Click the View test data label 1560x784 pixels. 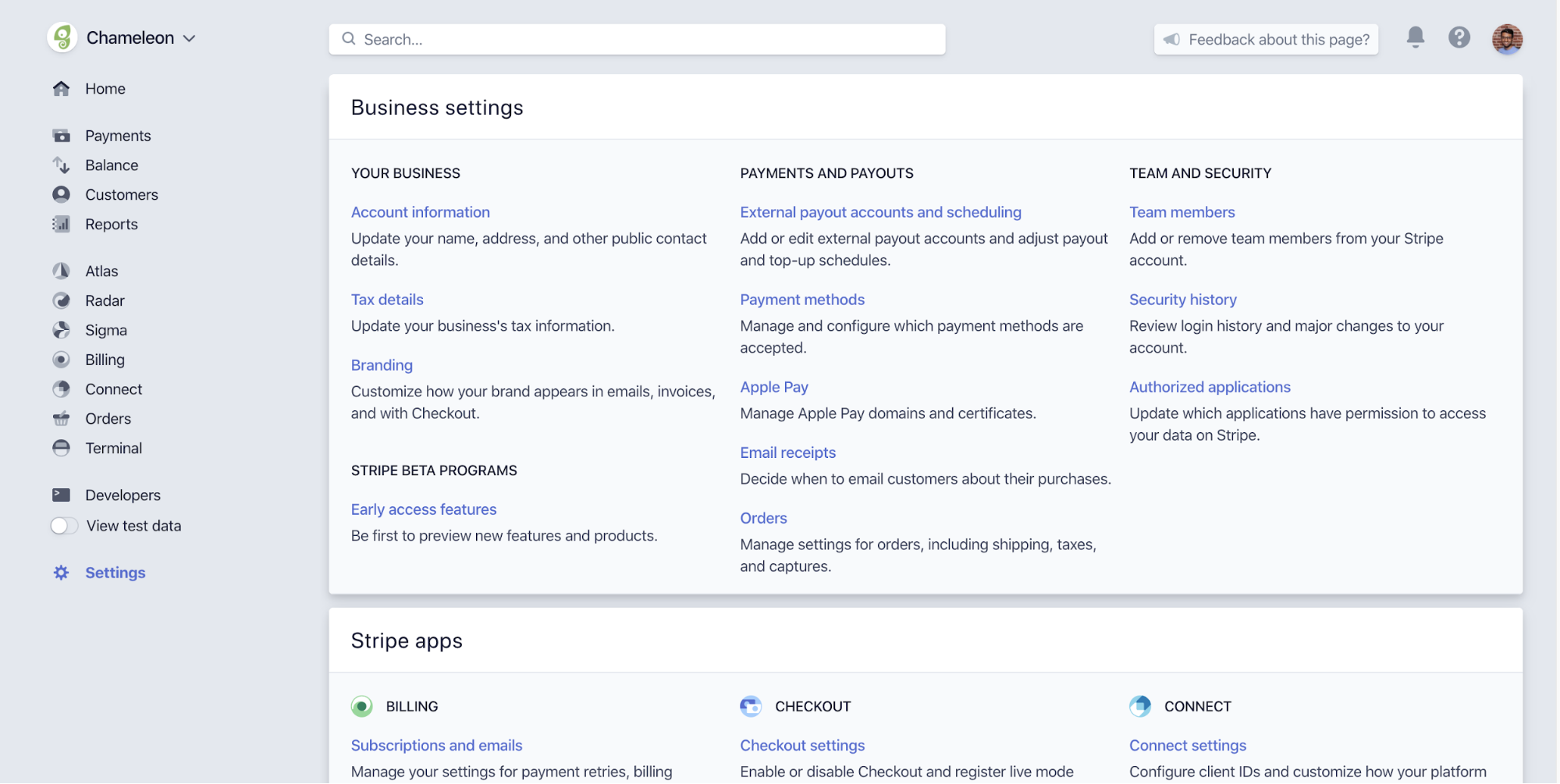pyautogui.click(x=133, y=526)
